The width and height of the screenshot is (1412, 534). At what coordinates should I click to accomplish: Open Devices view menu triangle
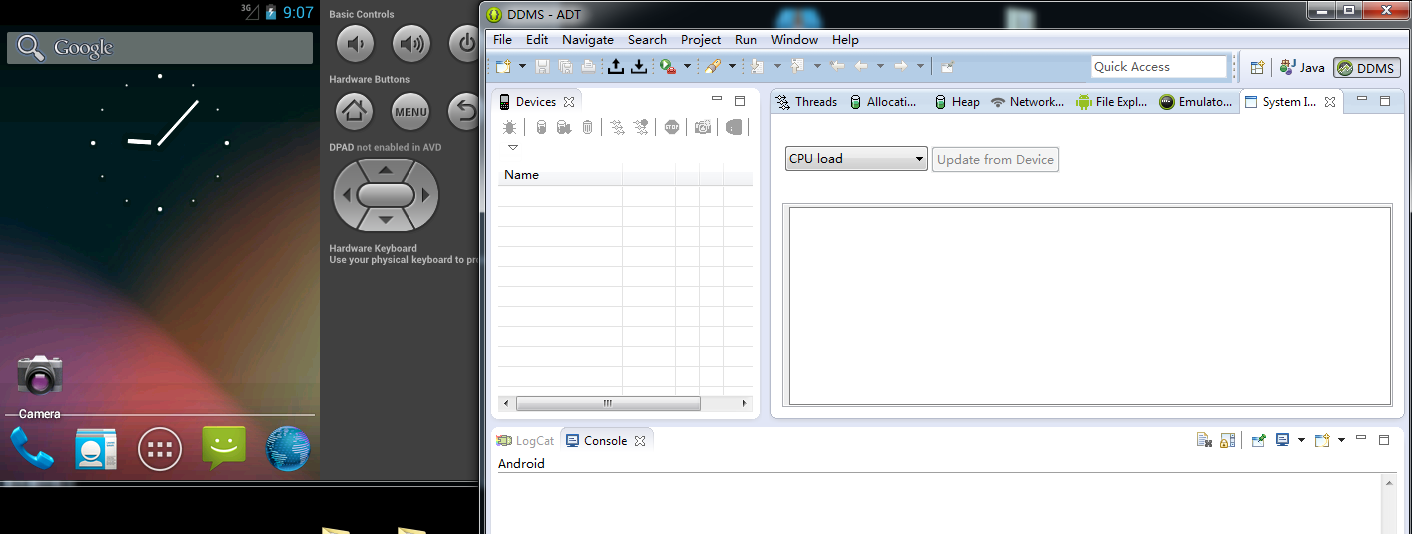point(513,147)
